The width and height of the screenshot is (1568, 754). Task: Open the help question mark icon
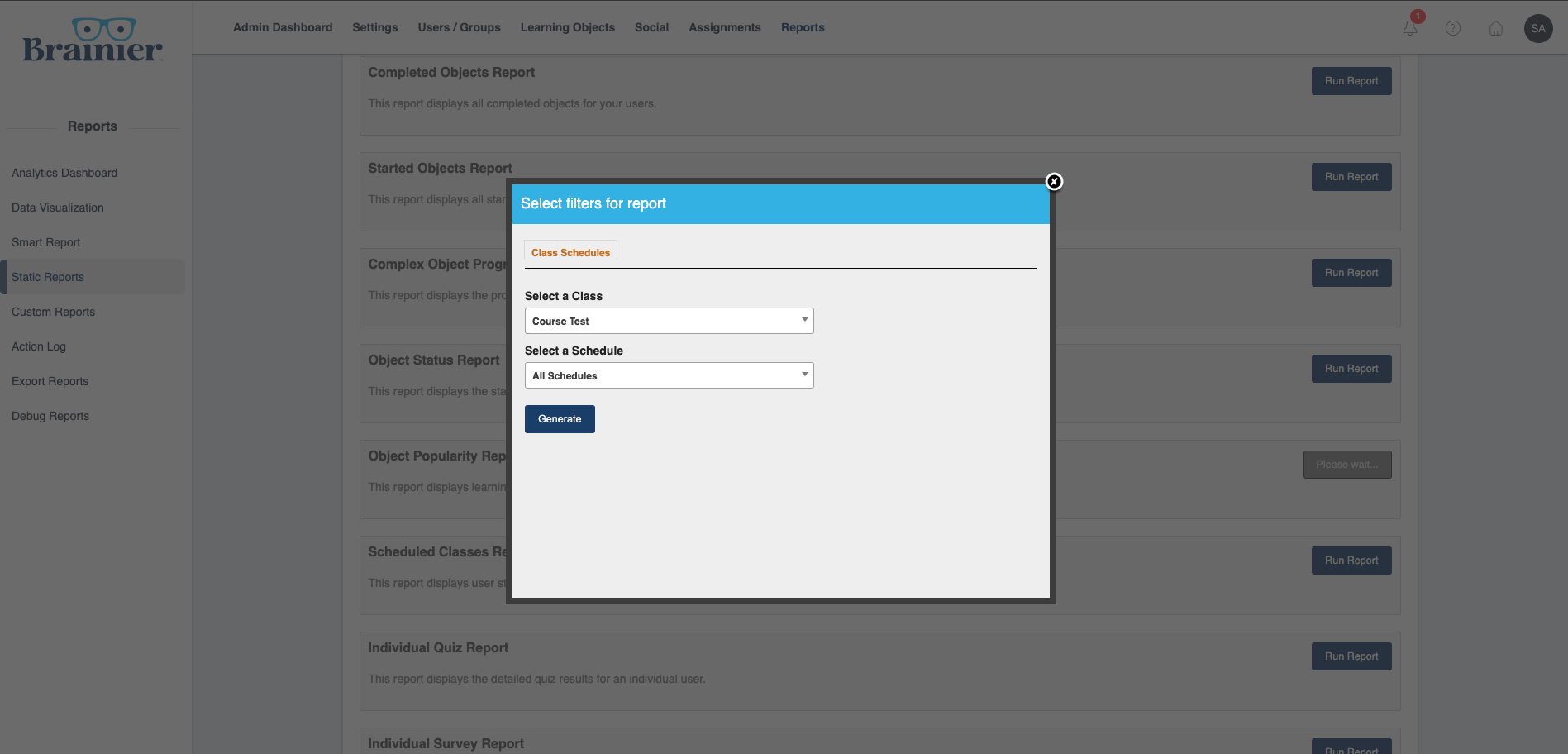1453,28
